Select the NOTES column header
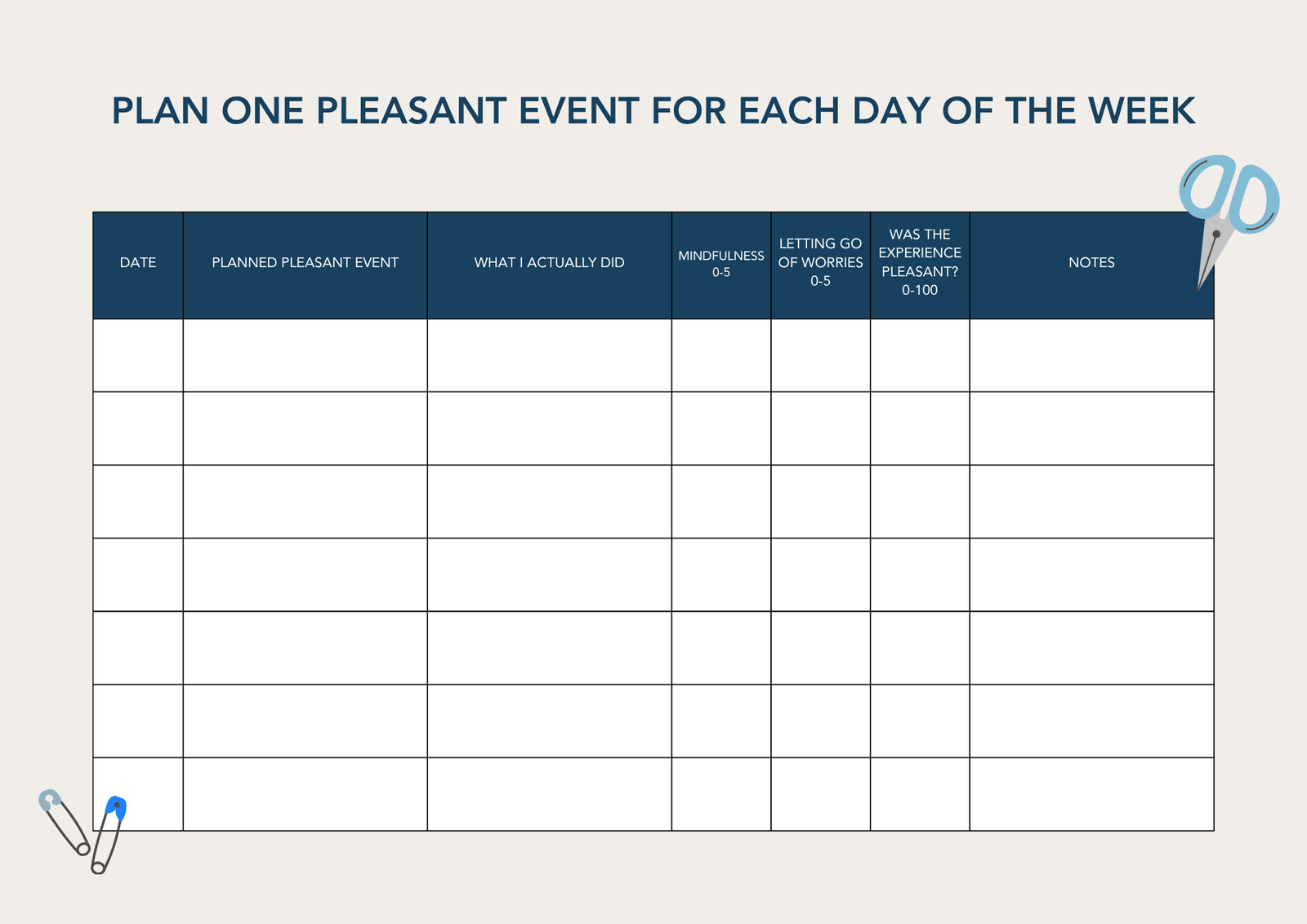This screenshot has width=1307, height=924. point(1091,263)
